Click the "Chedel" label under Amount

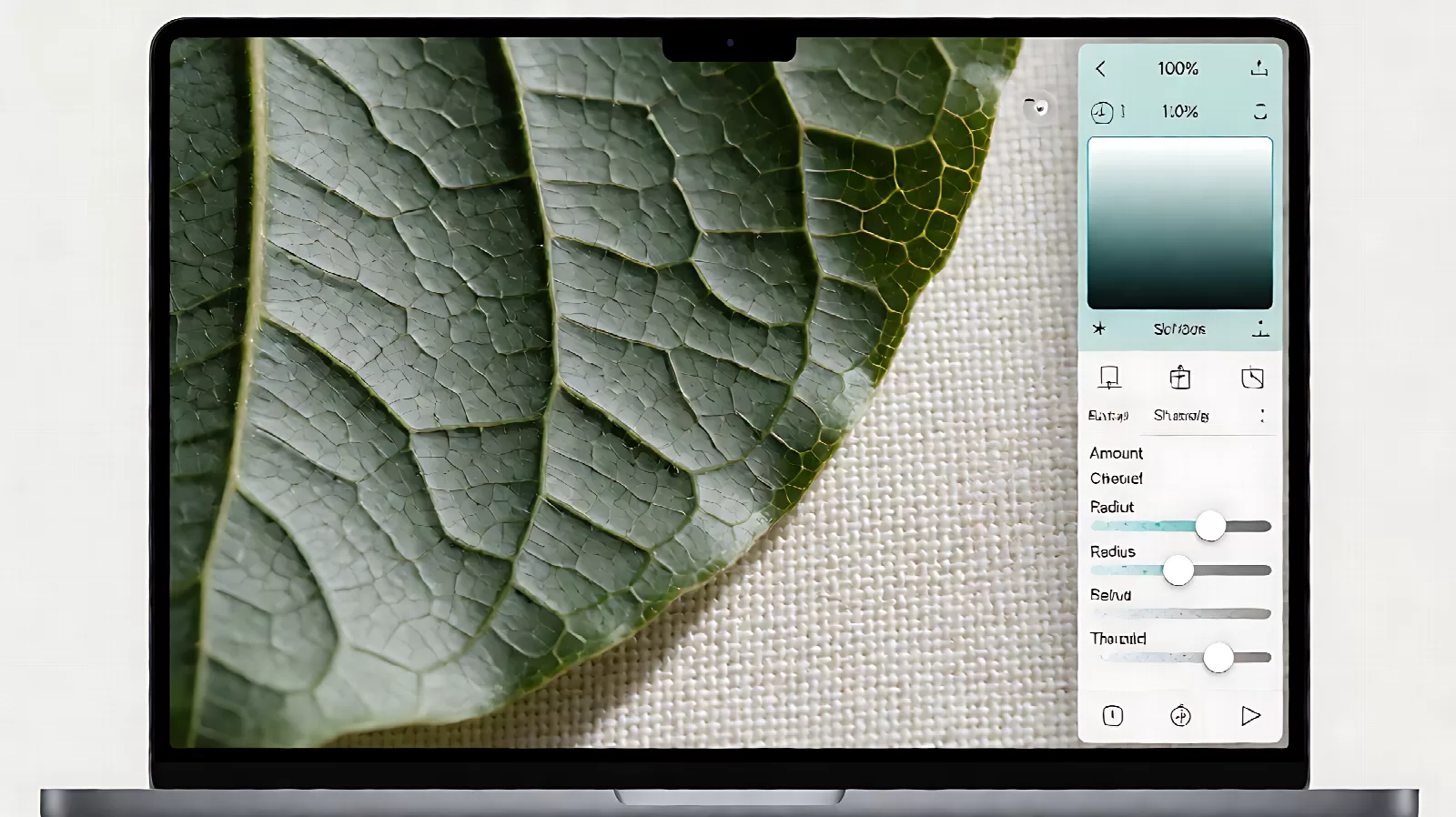click(x=1117, y=479)
